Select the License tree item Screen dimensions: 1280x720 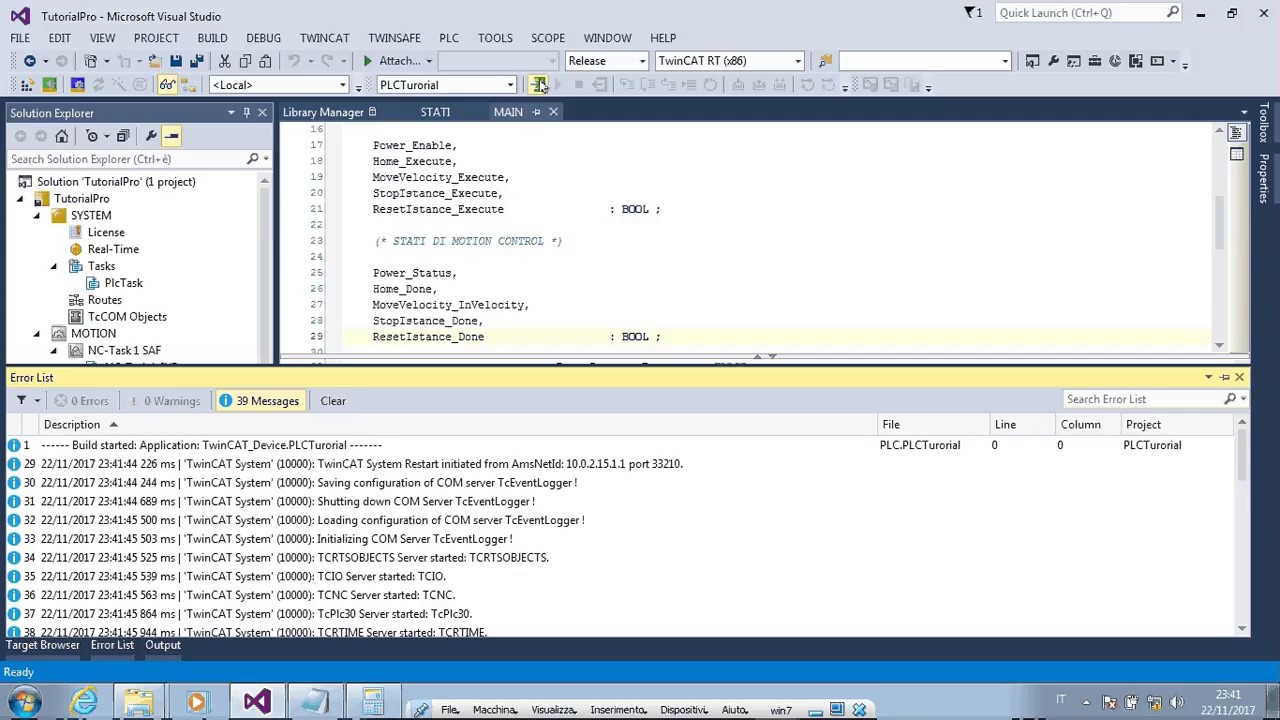coord(106,232)
